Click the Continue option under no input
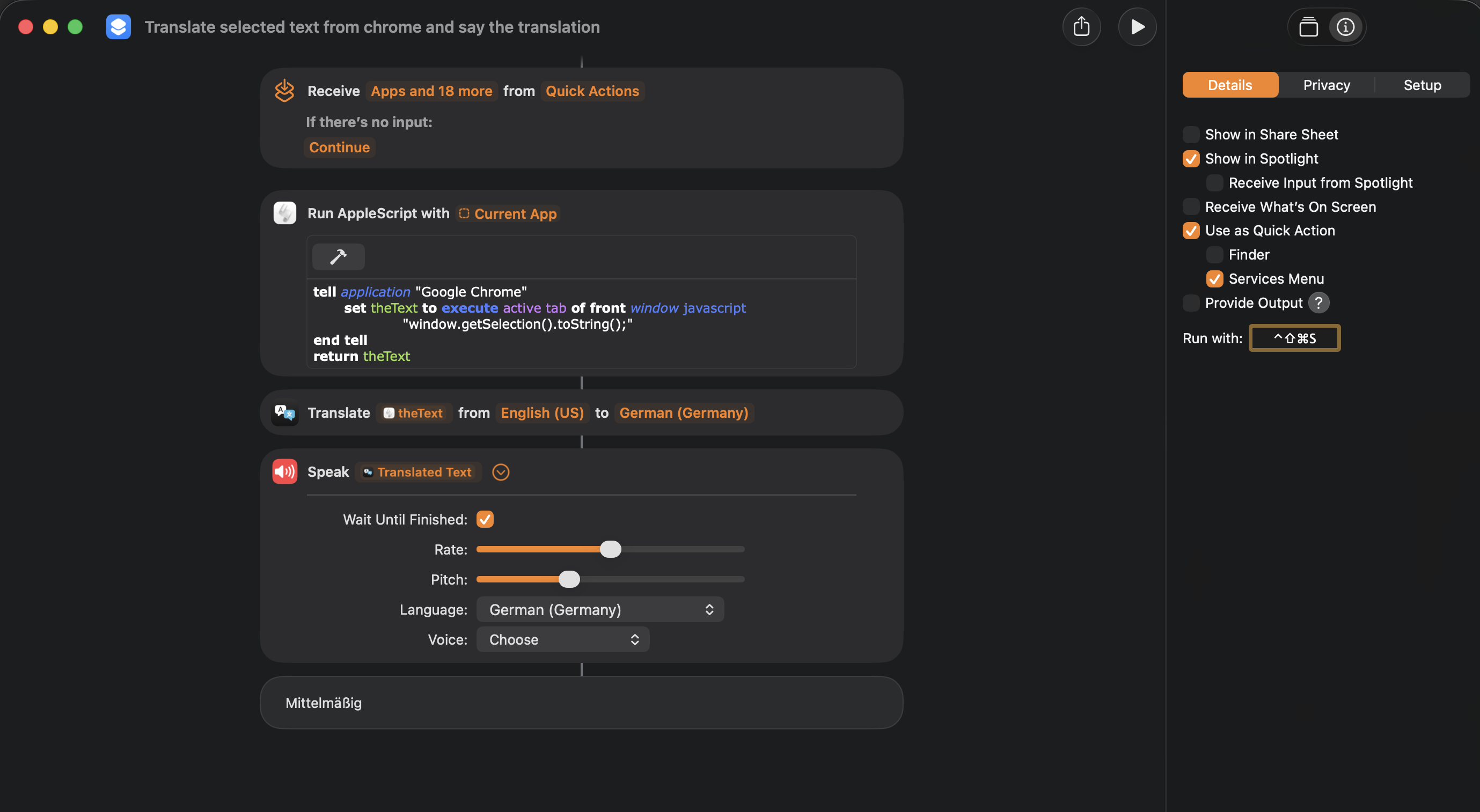Viewport: 1480px width, 812px height. tap(339, 147)
